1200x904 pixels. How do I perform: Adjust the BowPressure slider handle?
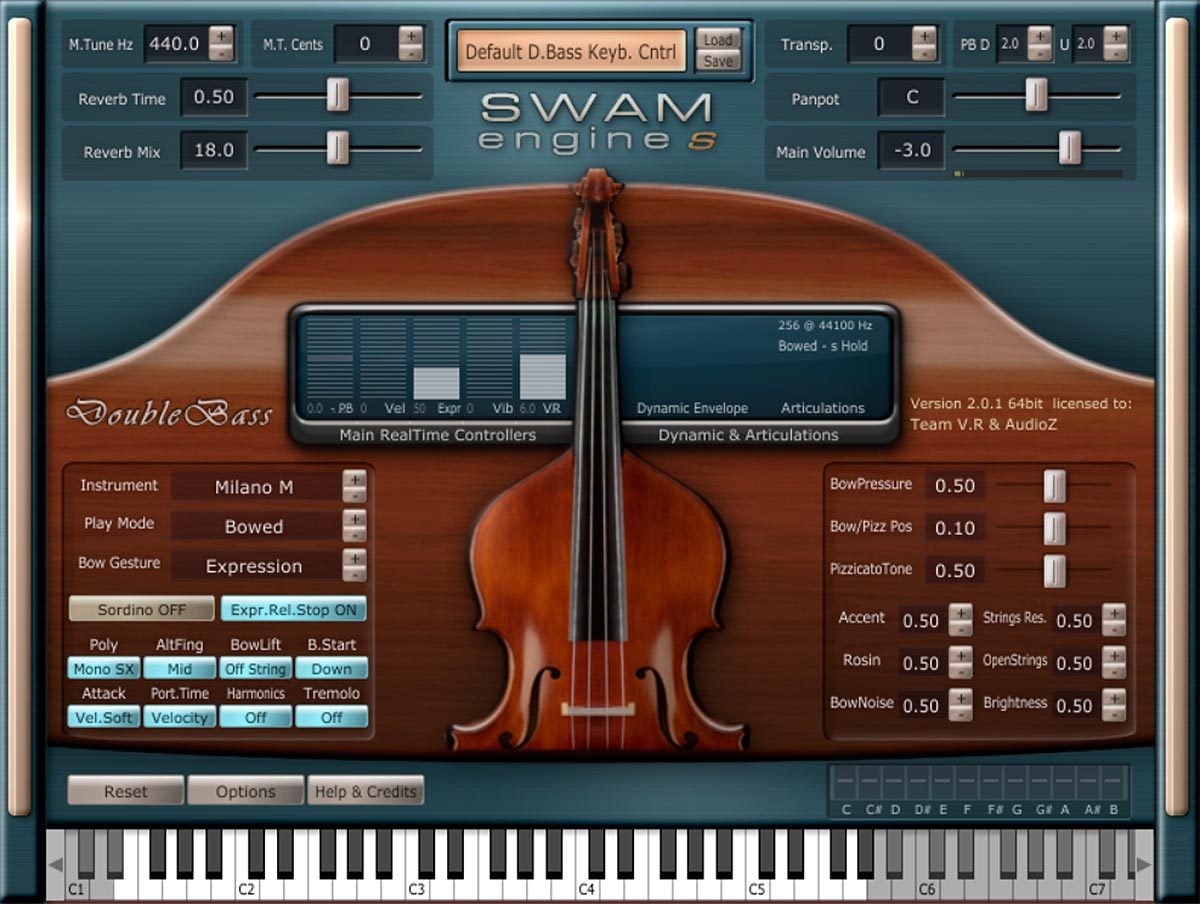coord(1055,485)
